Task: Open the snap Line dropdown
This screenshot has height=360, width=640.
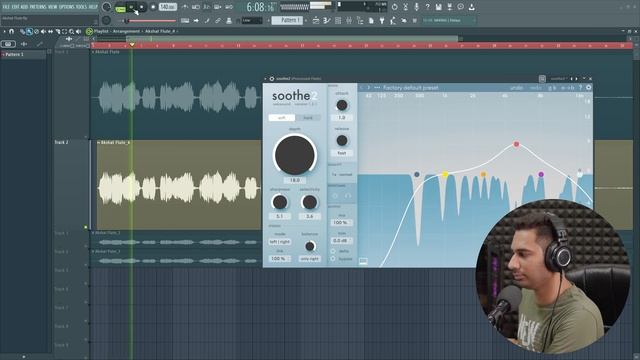Action: pyautogui.click(x=251, y=20)
